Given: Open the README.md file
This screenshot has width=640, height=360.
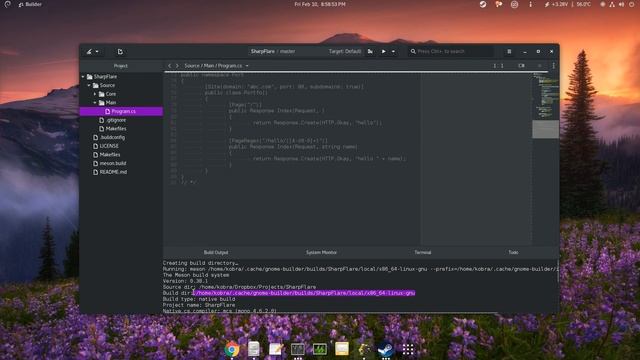Looking at the screenshot, I should click(110, 172).
